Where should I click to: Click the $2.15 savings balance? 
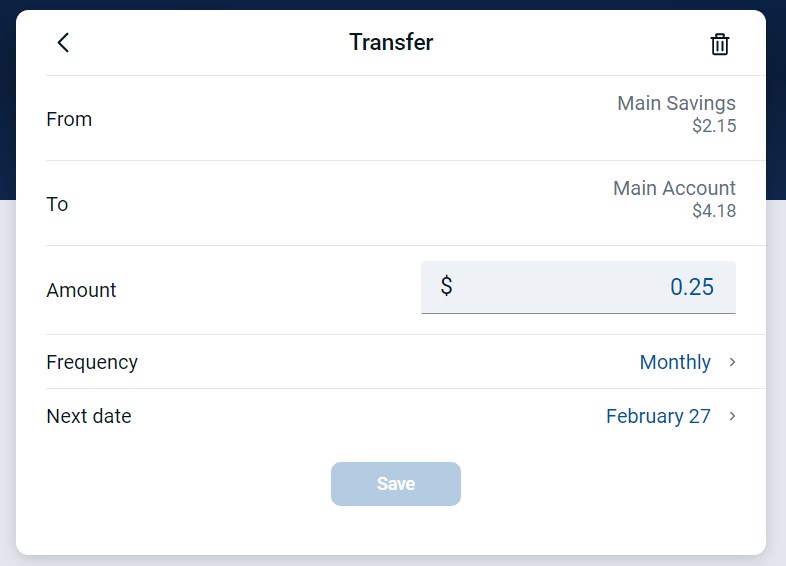pos(714,126)
